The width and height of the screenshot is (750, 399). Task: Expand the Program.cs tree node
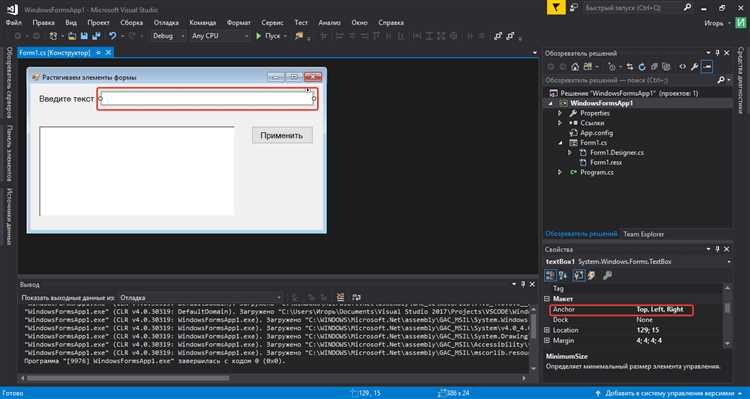pyautogui.click(x=560, y=172)
